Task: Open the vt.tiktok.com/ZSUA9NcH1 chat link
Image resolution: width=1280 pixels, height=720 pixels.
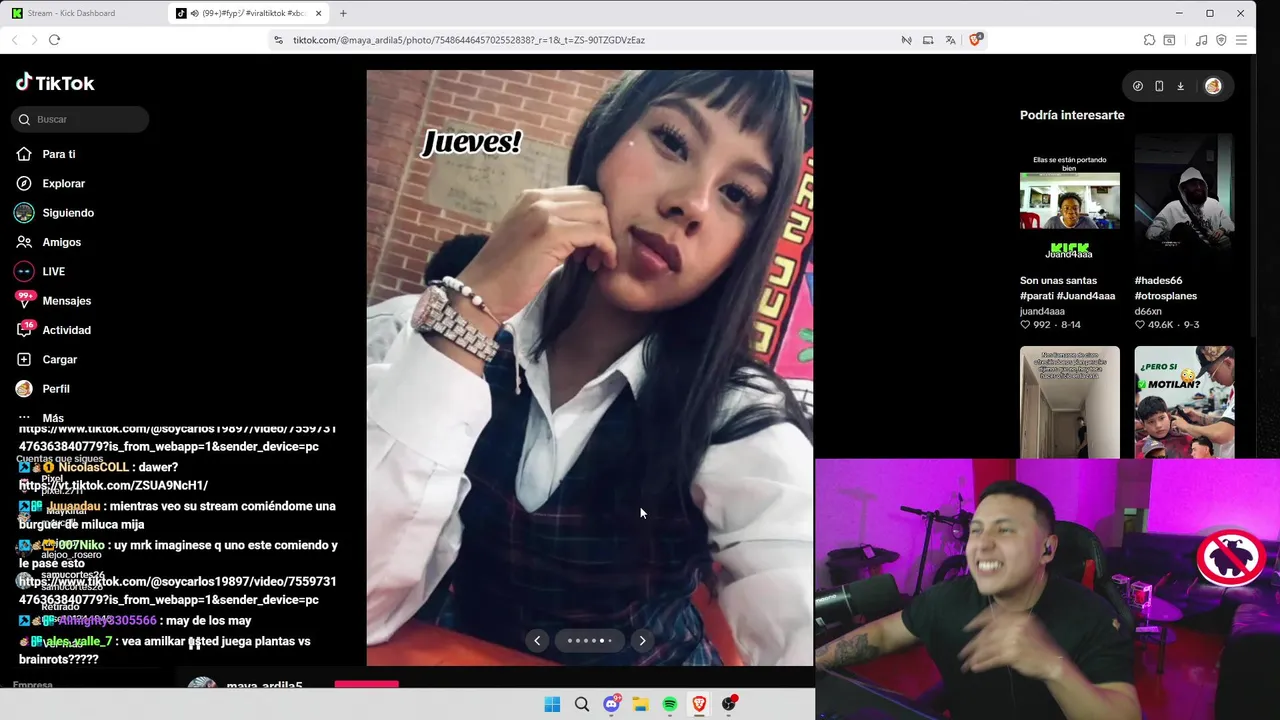Action: click(x=113, y=486)
